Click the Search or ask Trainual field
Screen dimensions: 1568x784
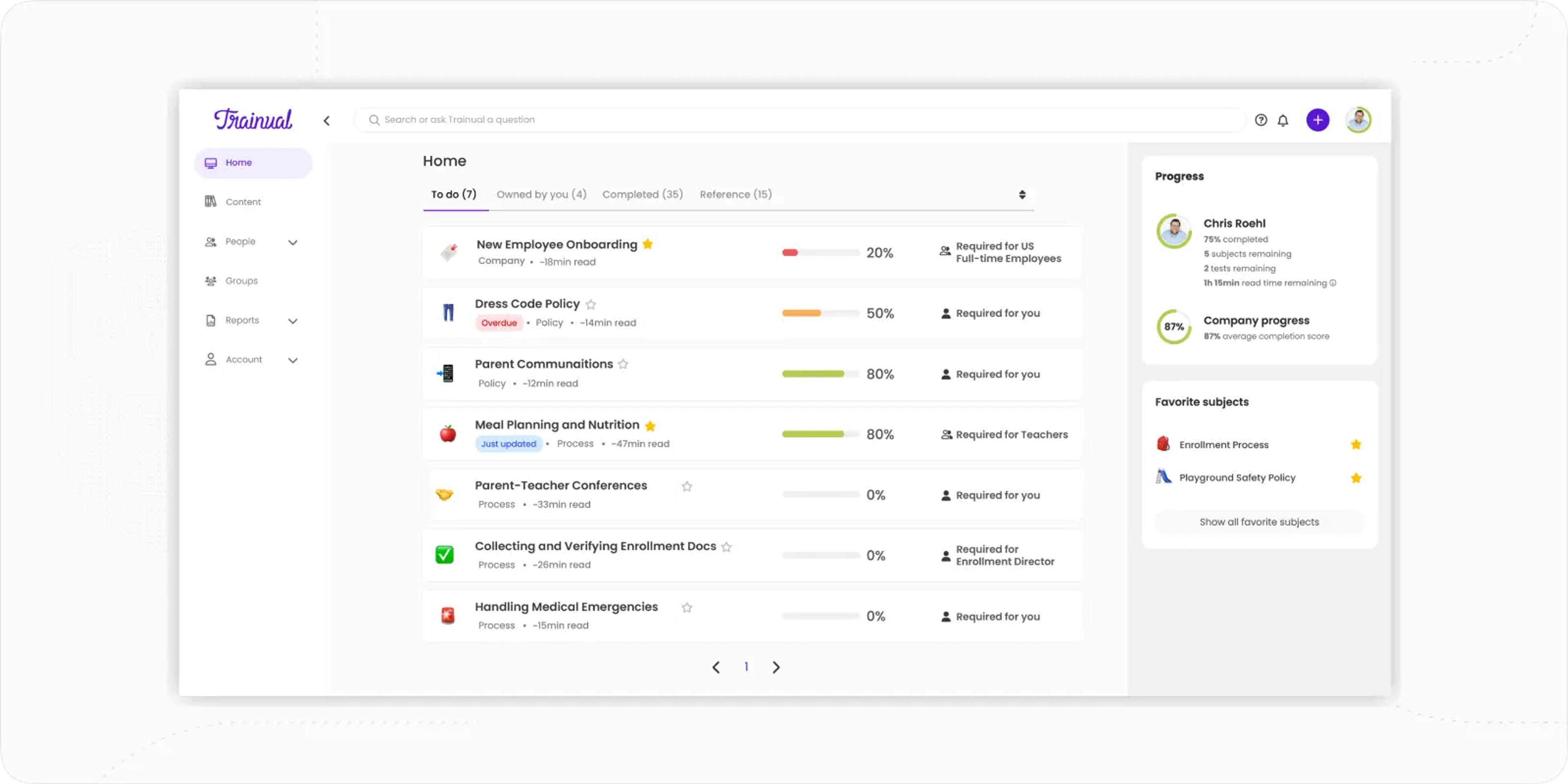pos(800,120)
